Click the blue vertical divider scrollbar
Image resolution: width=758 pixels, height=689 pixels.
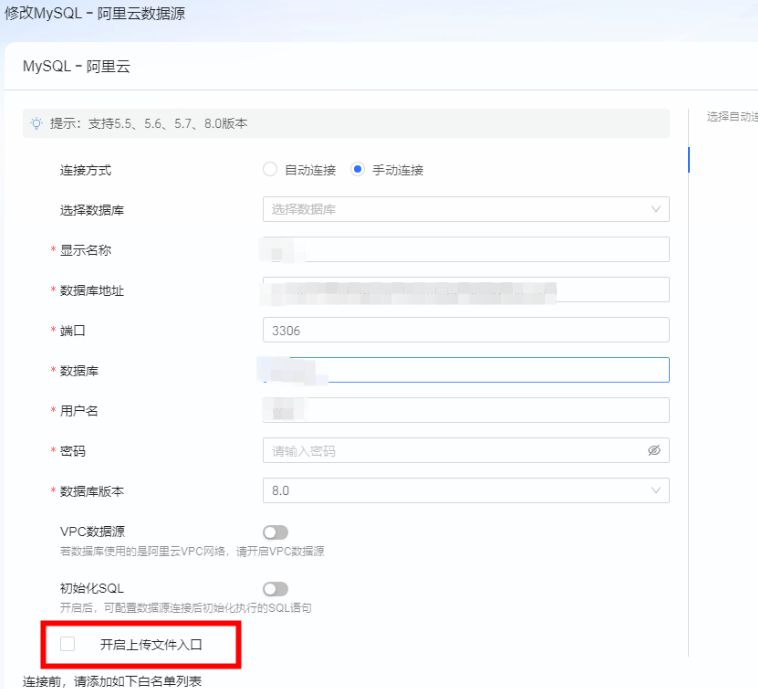(688, 159)
